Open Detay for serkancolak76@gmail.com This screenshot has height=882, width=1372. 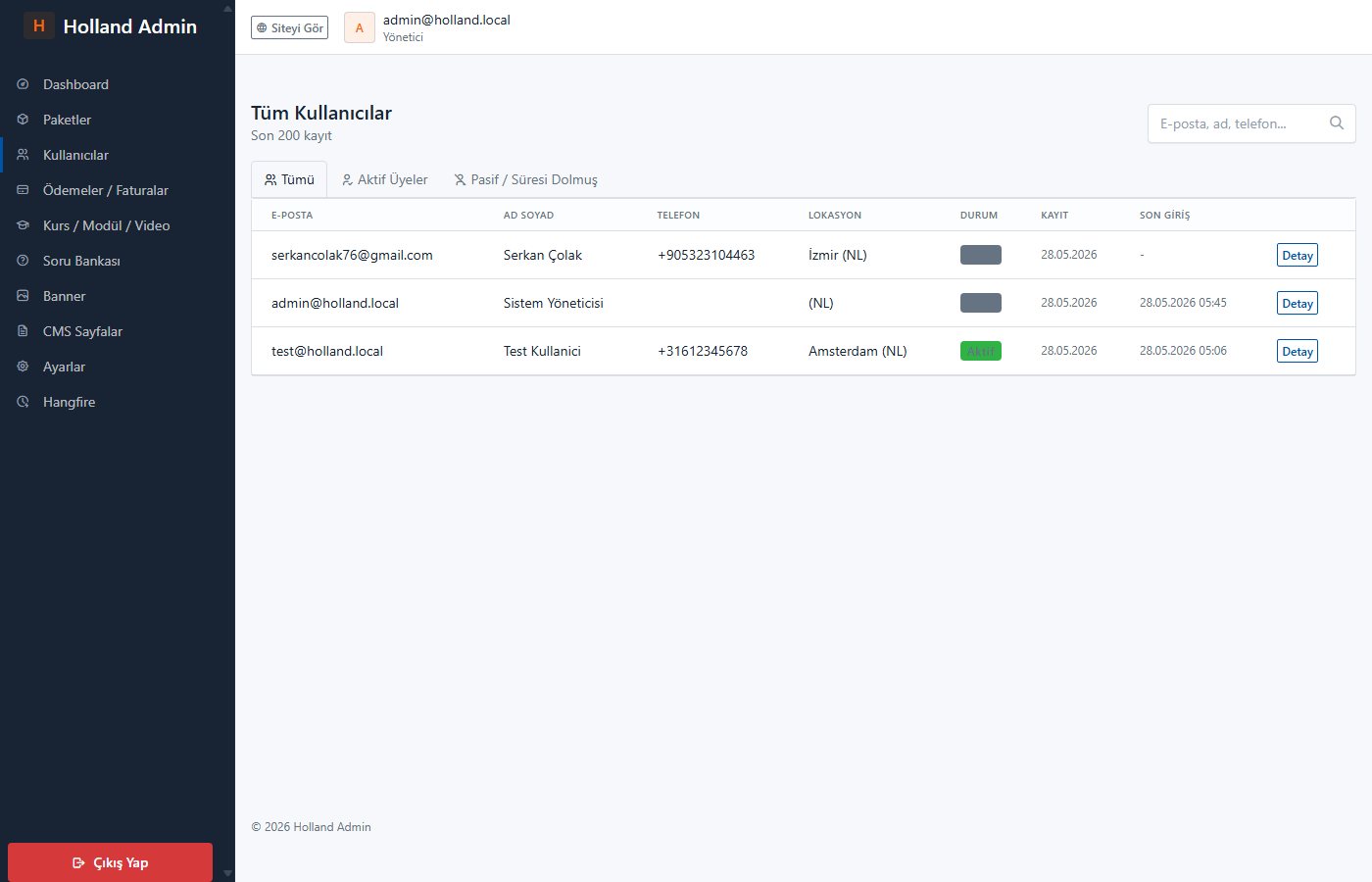1297,255
